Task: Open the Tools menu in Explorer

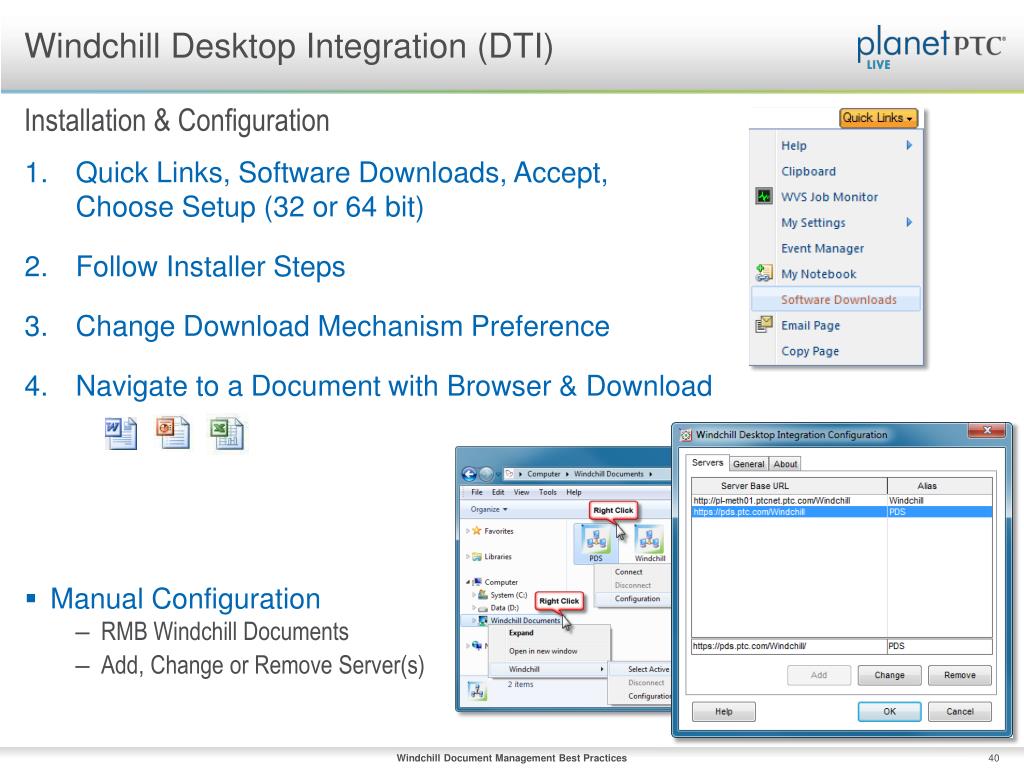Action: 548,492
